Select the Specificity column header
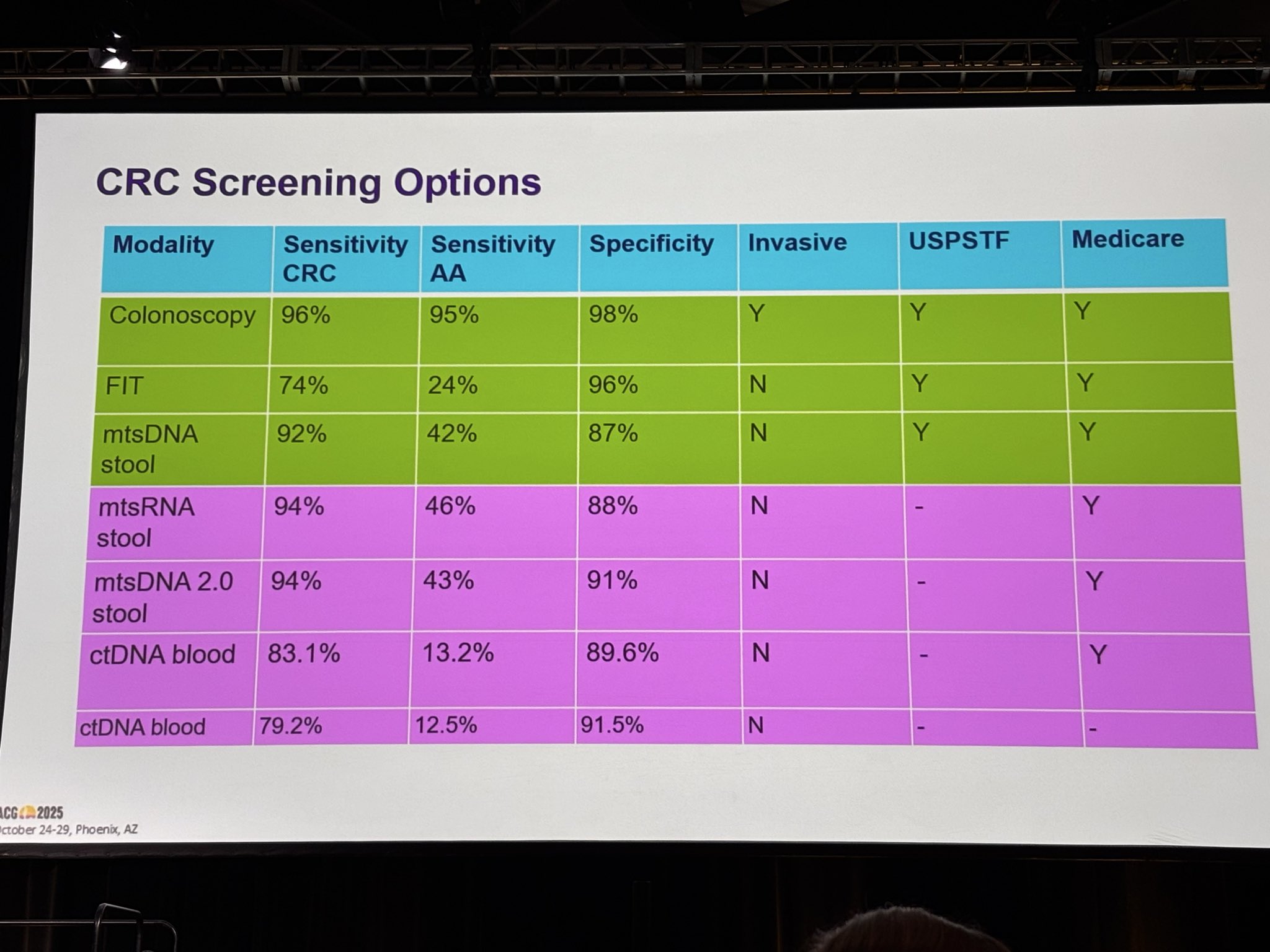Viewport: 1270px width, 952px height. (x=651, y=243)
